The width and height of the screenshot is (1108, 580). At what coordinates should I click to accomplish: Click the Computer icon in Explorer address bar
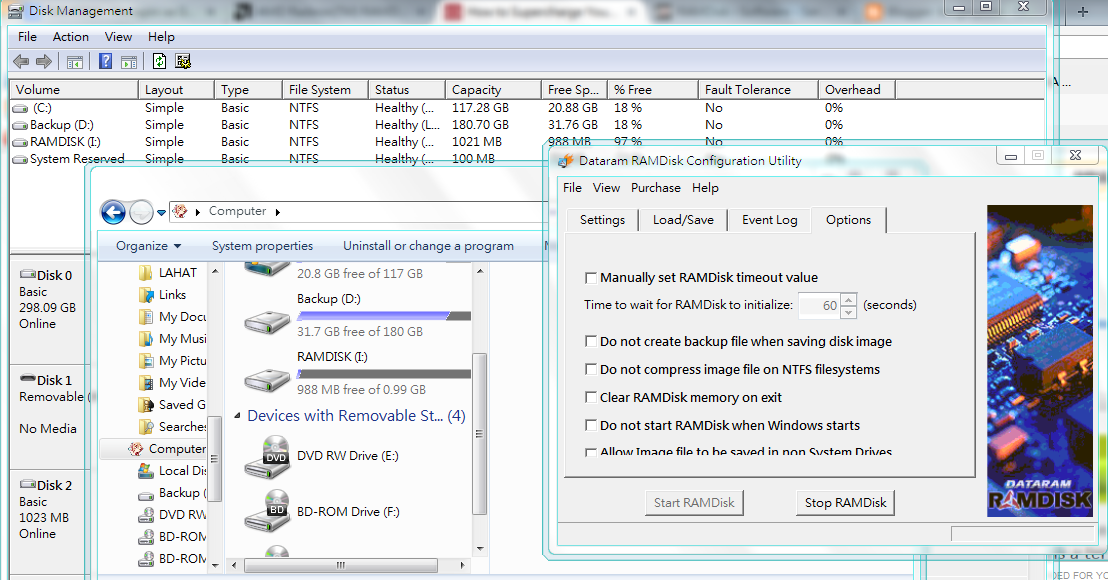tap(180, 211)
